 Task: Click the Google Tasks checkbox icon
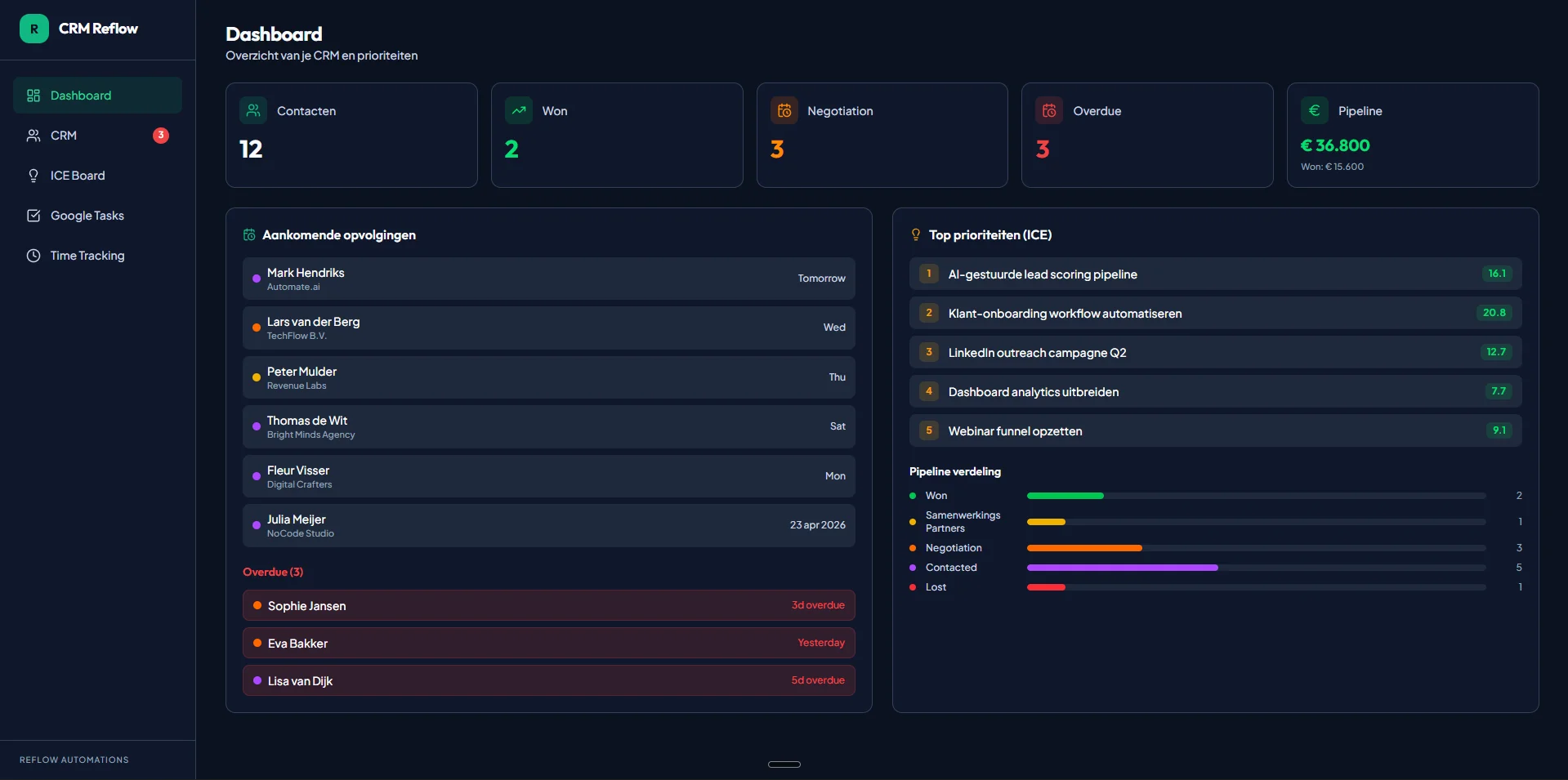tap(34, 216)
